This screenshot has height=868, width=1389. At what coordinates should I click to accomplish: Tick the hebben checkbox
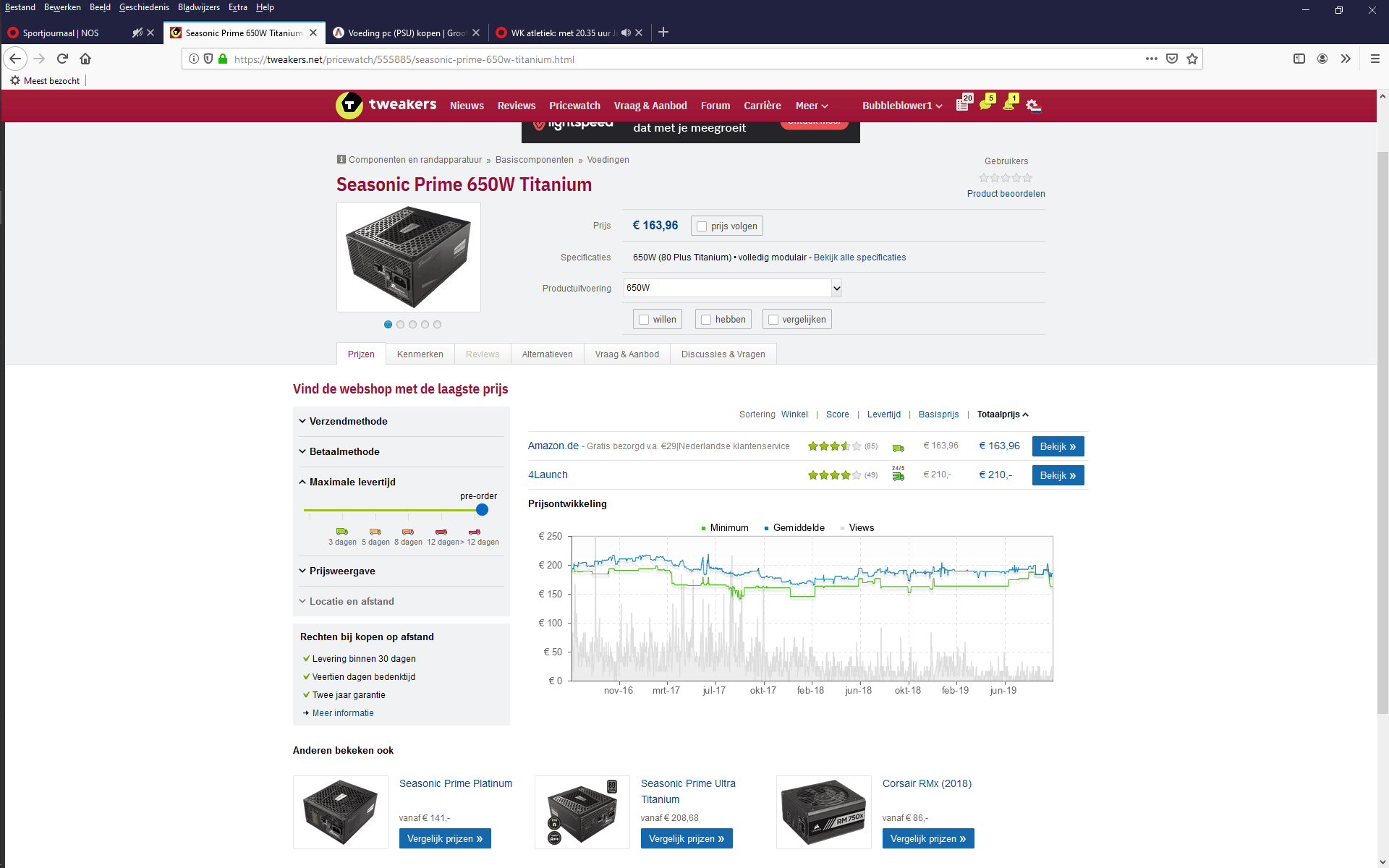pos(706,320)
